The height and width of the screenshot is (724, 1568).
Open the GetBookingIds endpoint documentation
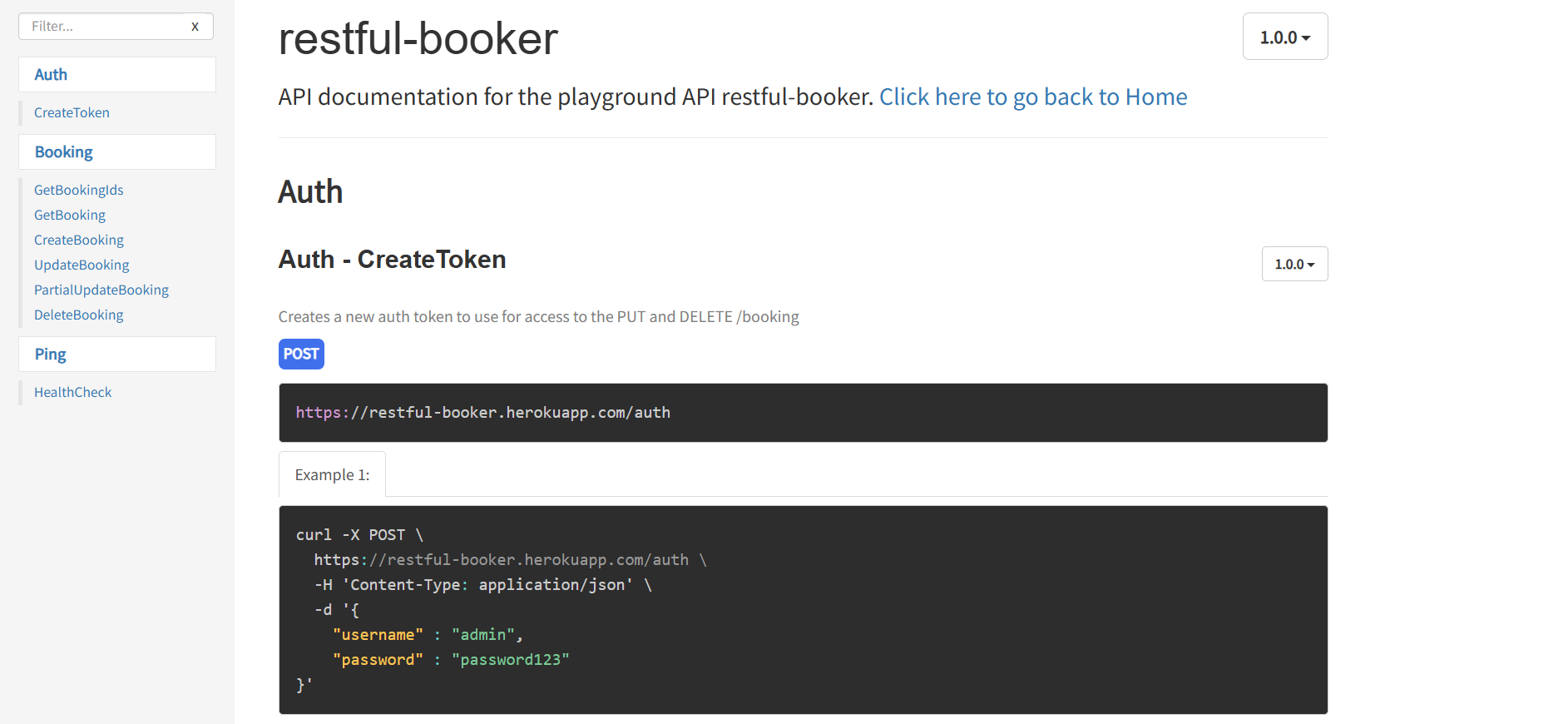78,190
